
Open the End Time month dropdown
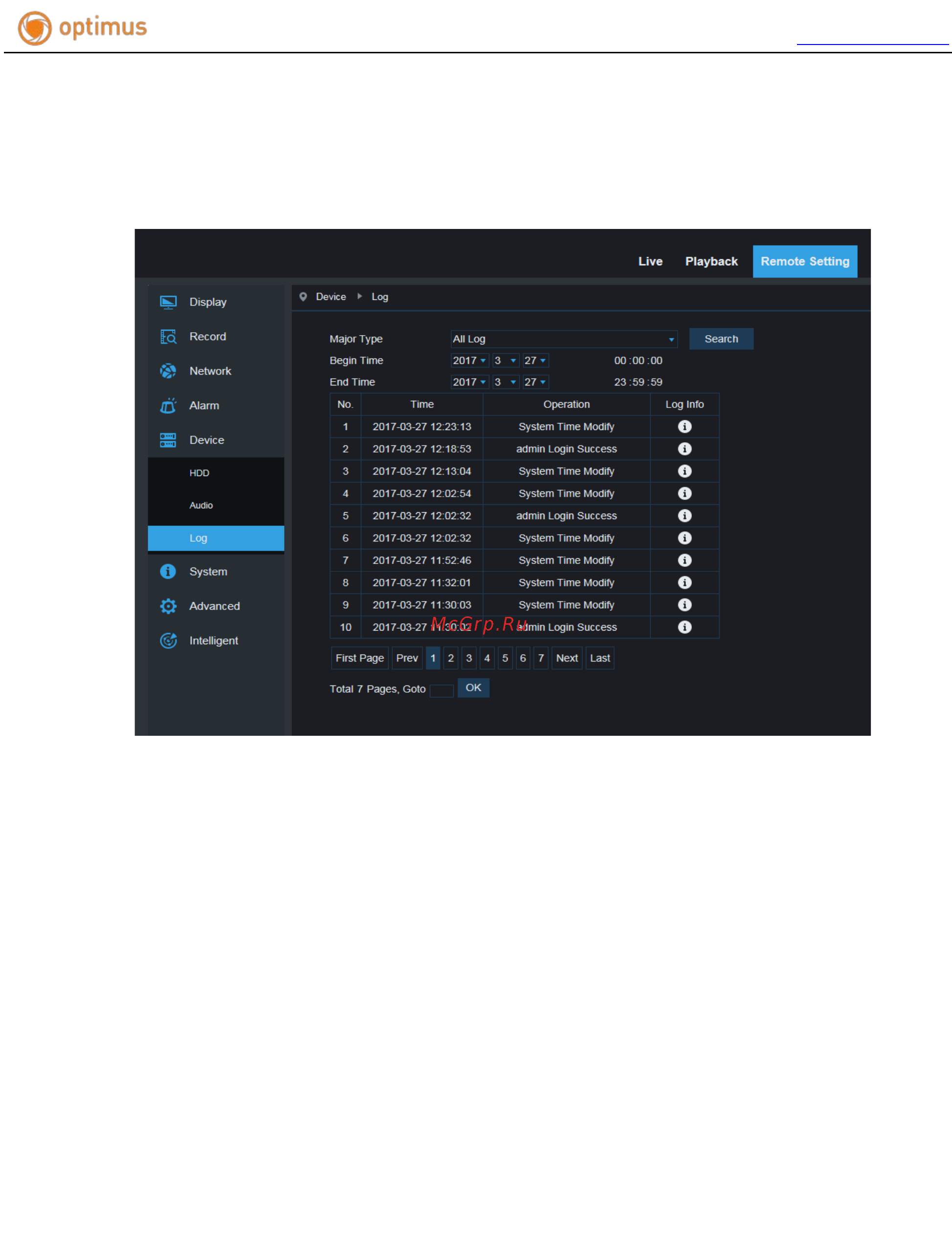[506, 382]
